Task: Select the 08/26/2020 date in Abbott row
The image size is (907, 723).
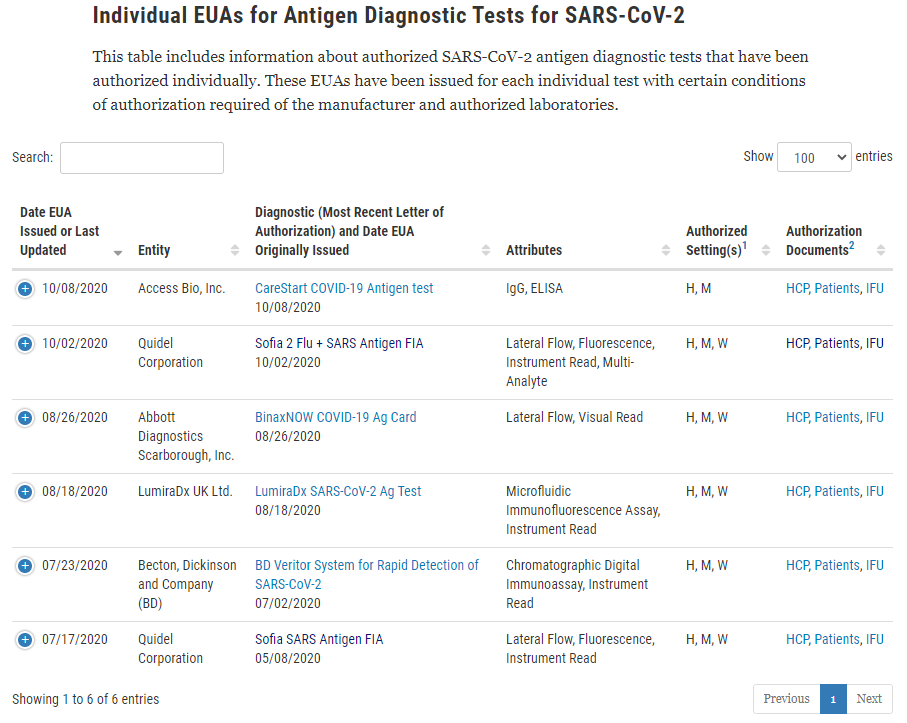Action: (x=75, y=417)
